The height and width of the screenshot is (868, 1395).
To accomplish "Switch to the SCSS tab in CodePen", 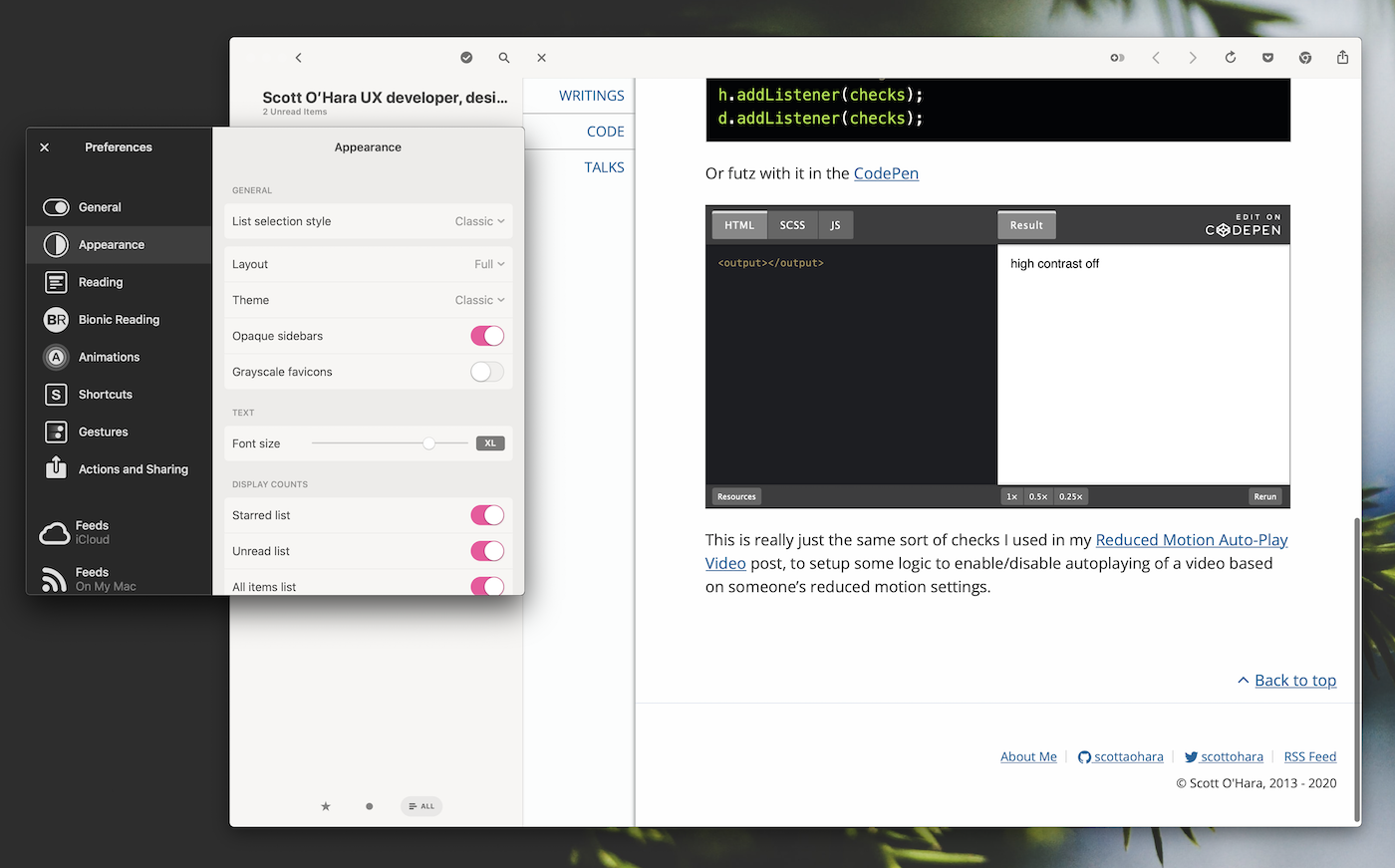I will click(x=793, y=225).
